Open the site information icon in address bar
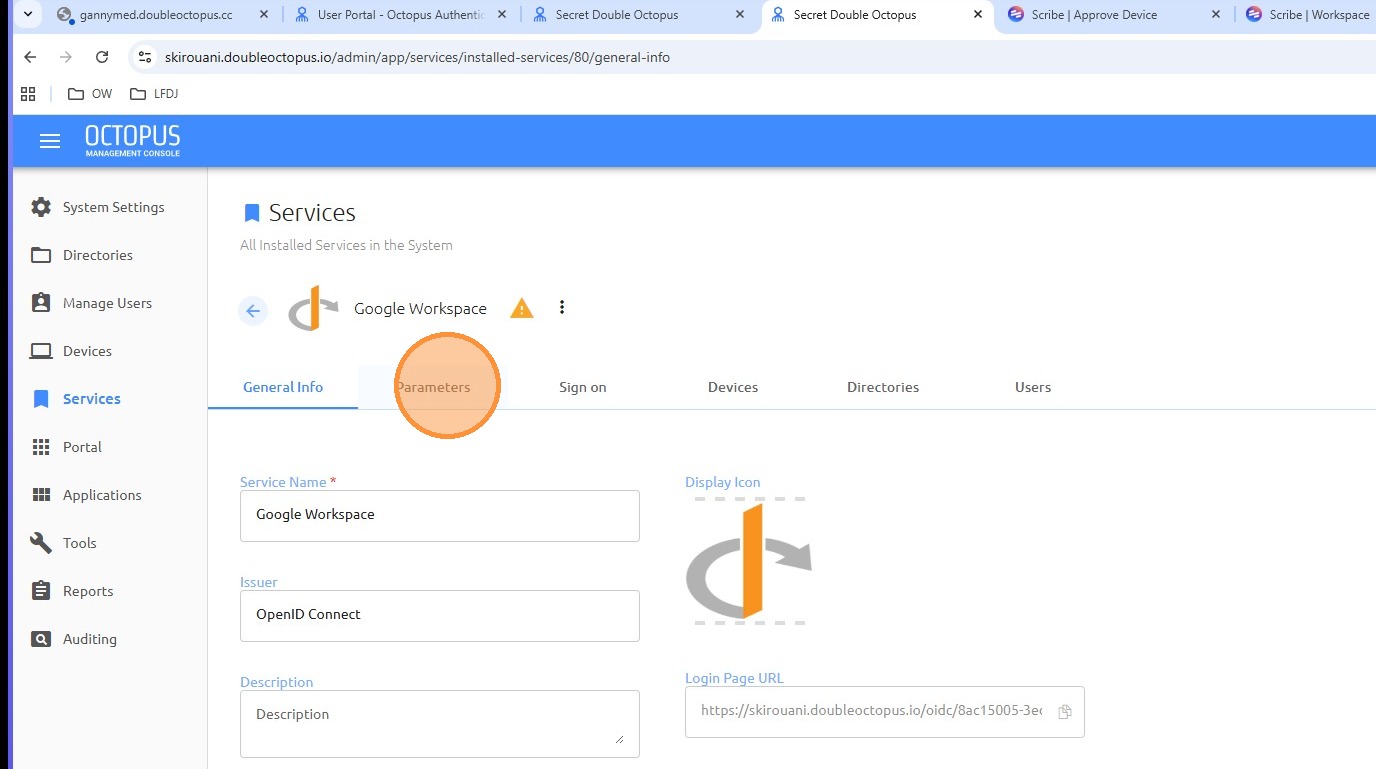The image size is (1376, 769). click(145, 57)
